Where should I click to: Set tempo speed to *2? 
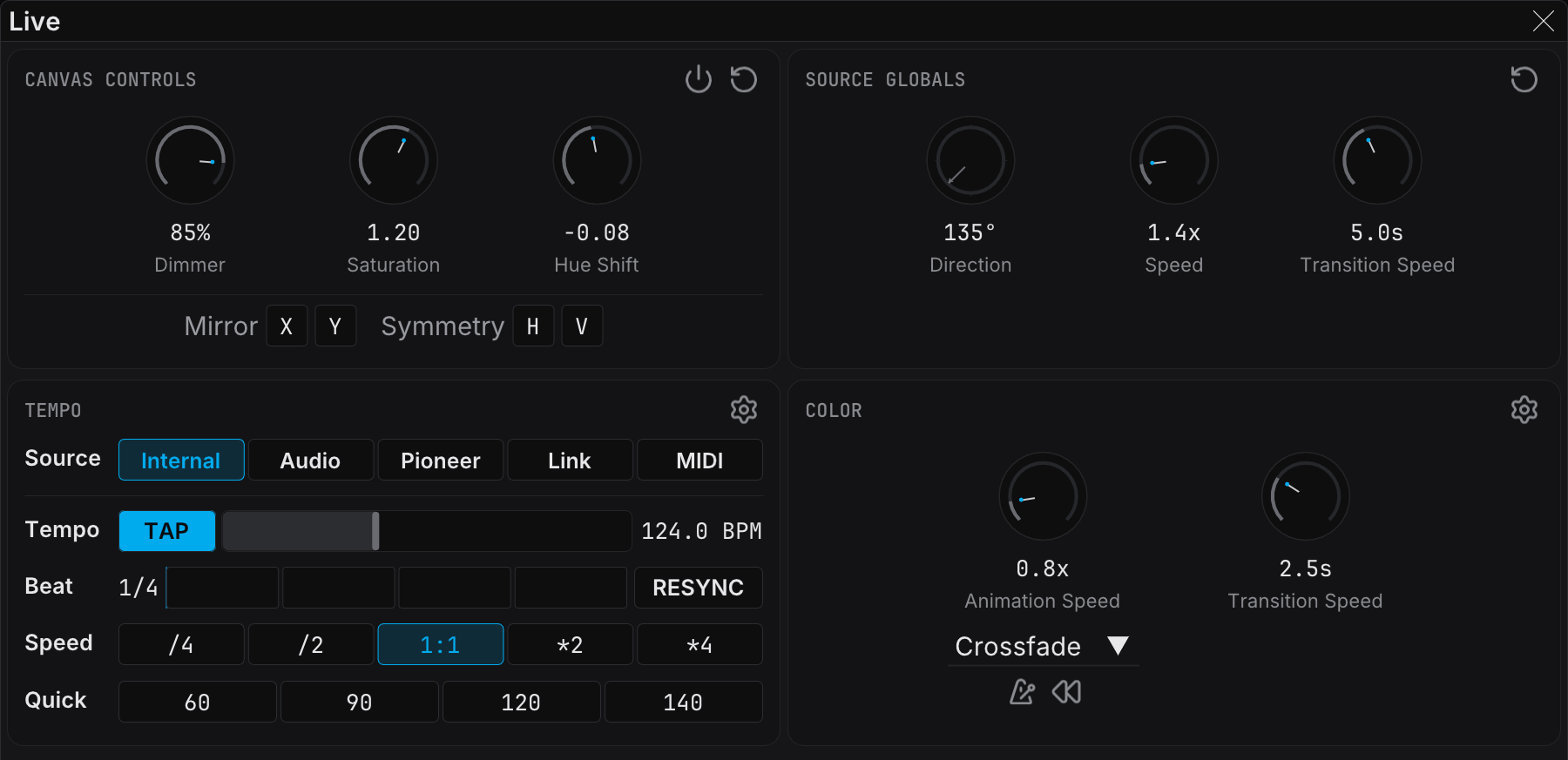[x=570, y=644]
